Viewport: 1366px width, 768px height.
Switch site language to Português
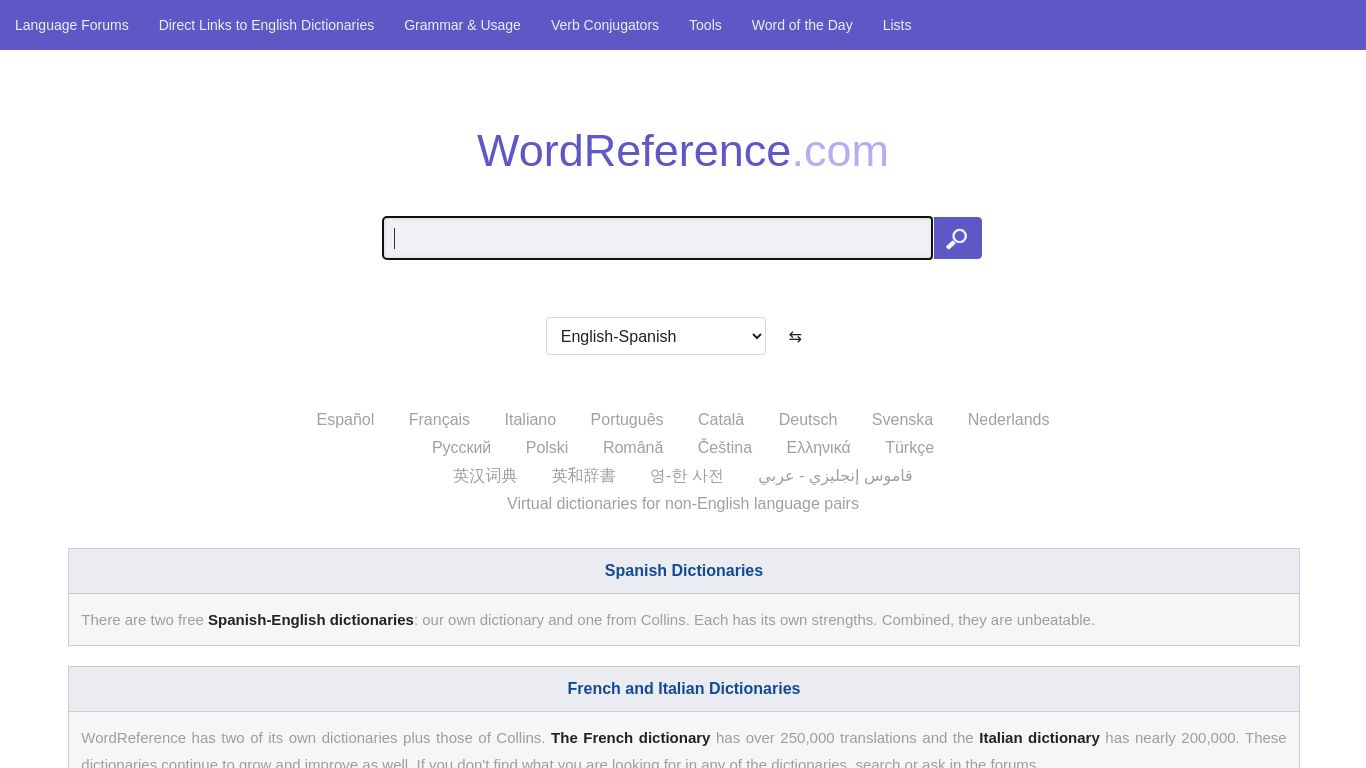point(627,420)
